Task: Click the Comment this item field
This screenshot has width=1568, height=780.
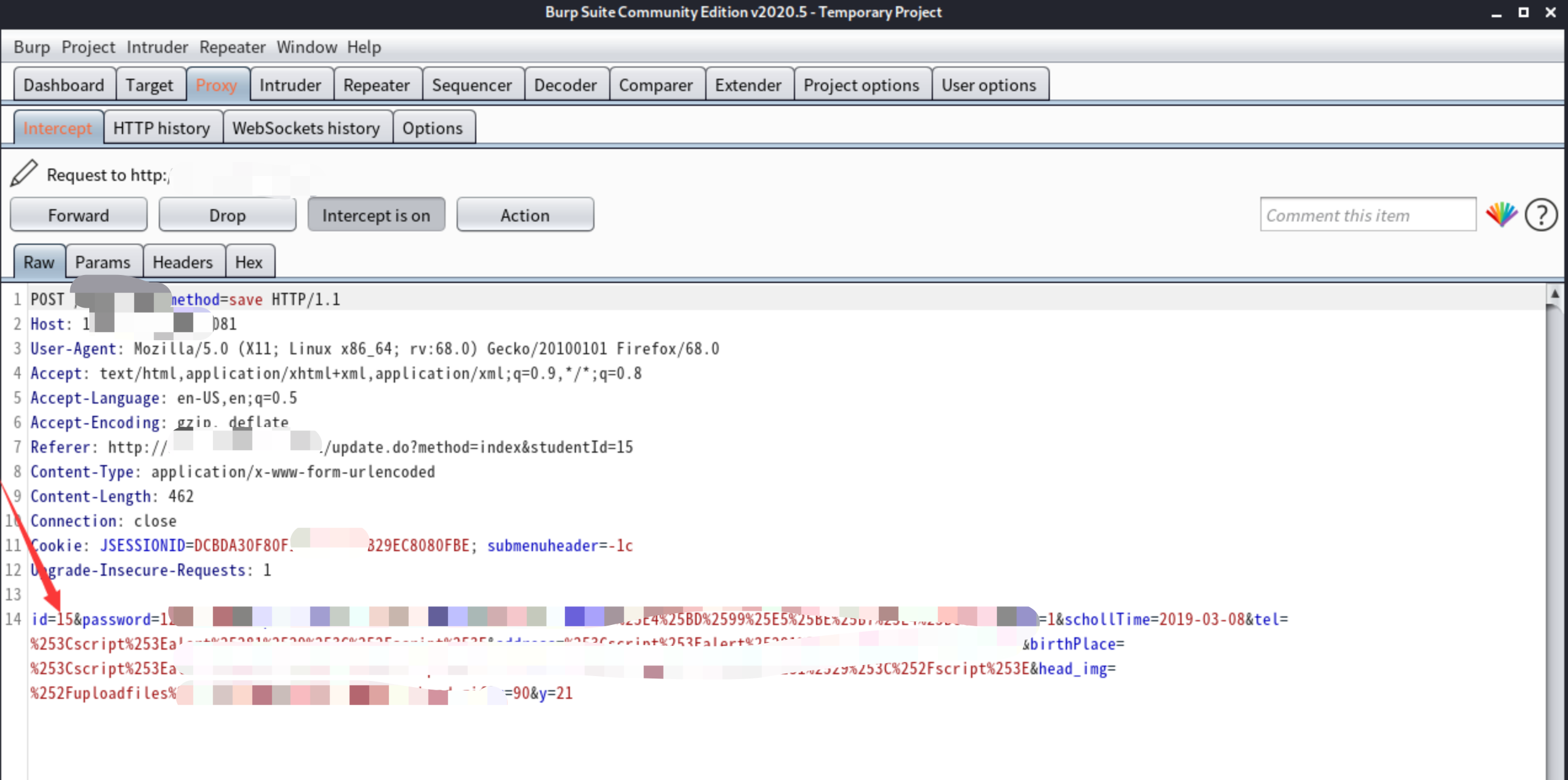Action: coord(1367,215)
